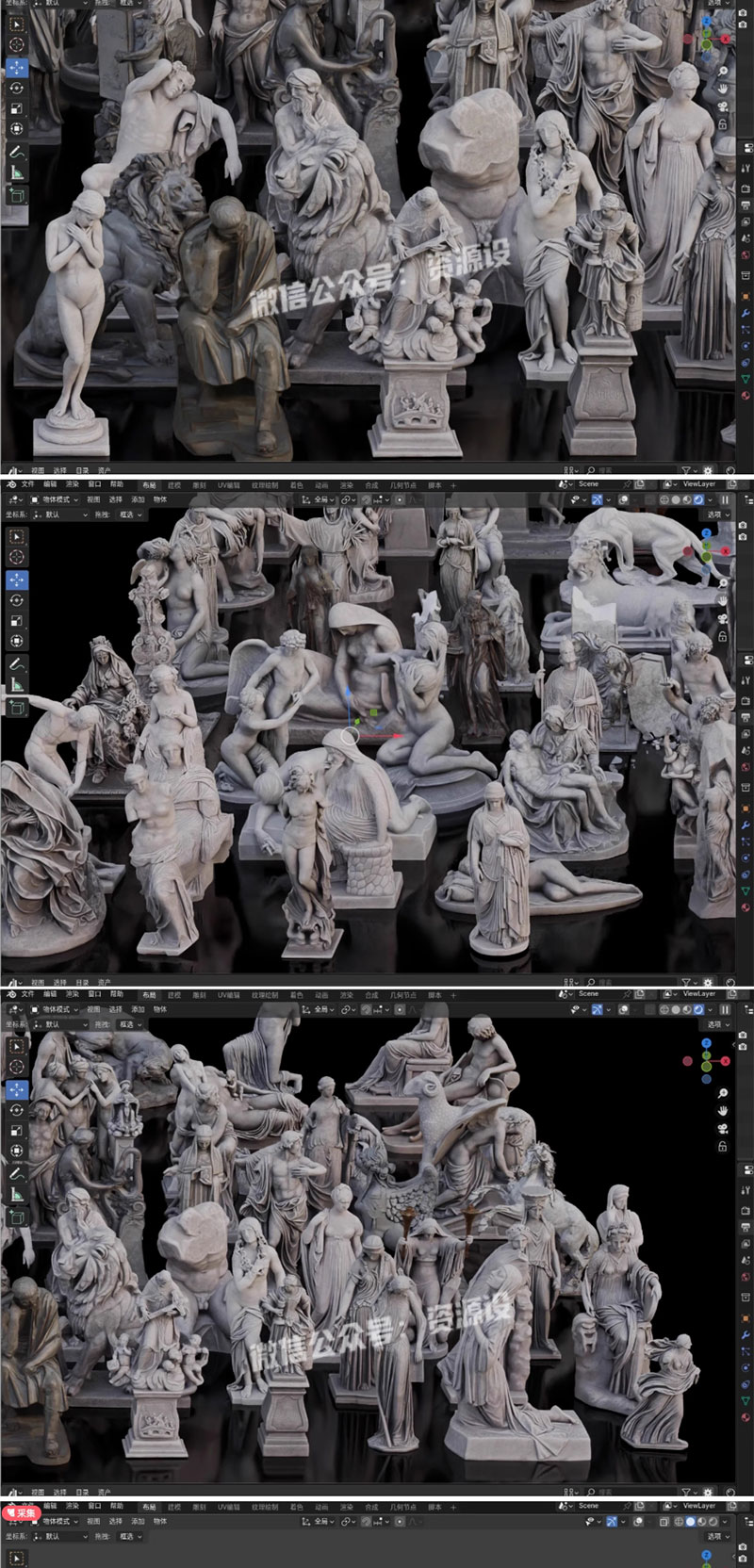This screenshot has width=754, height=1568.
Task: Choose the Measure tool in first Blender window
Action: (x=16, y=172)
